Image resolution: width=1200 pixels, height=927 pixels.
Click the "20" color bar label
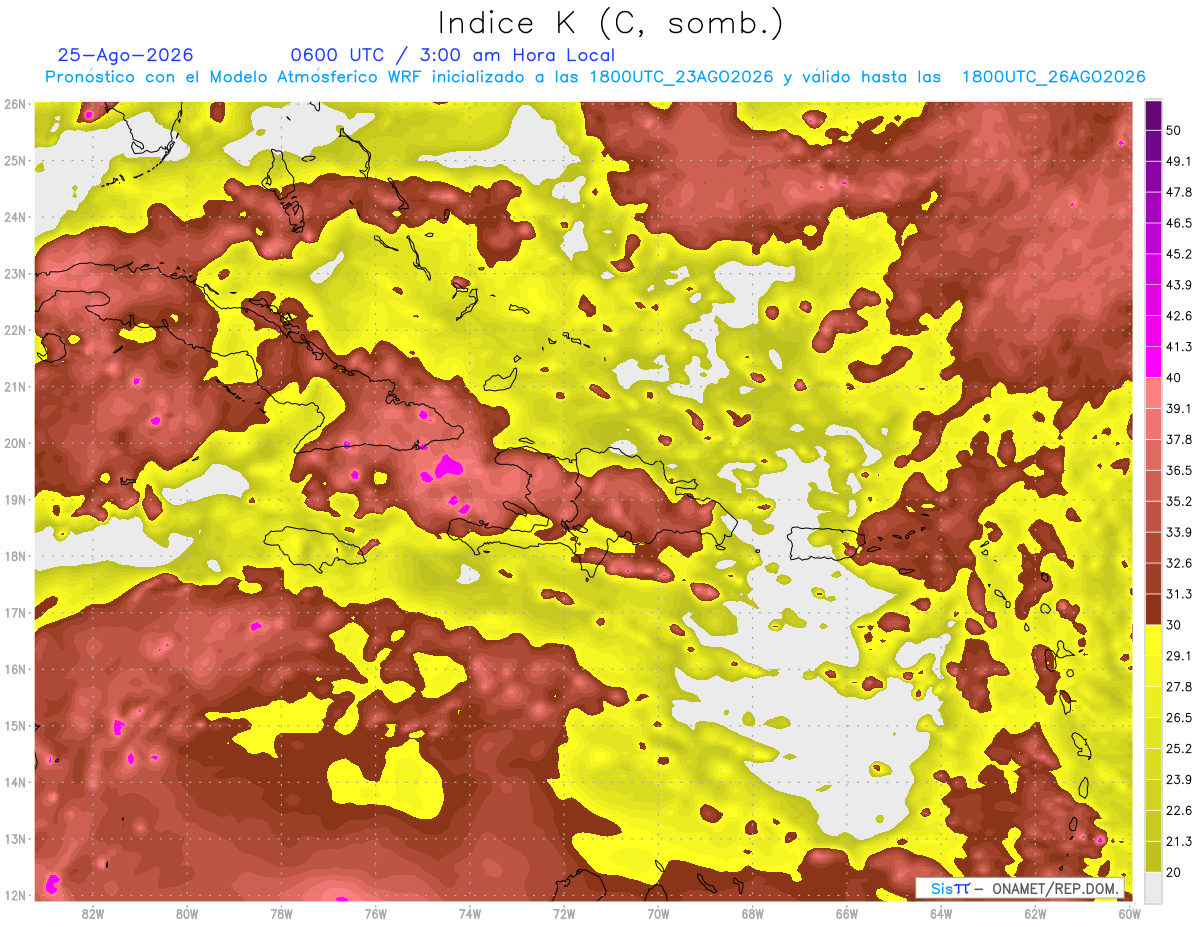(x=1175, y=871)
